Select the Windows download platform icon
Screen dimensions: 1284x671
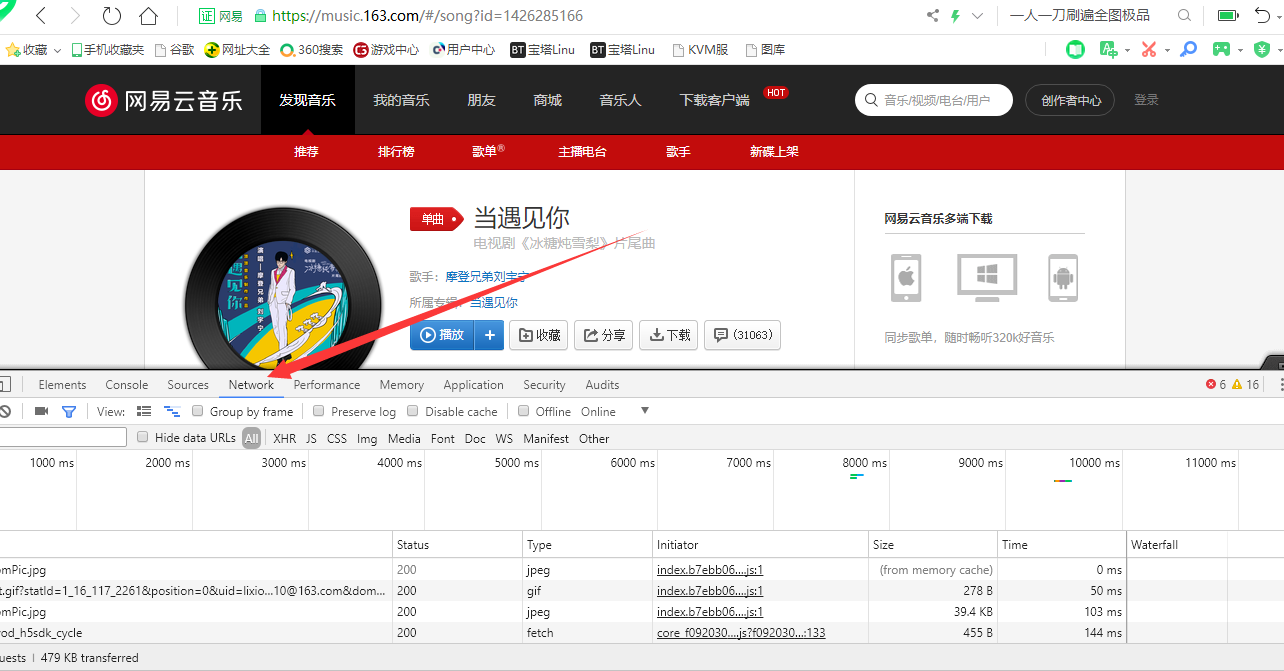point(986,278)
